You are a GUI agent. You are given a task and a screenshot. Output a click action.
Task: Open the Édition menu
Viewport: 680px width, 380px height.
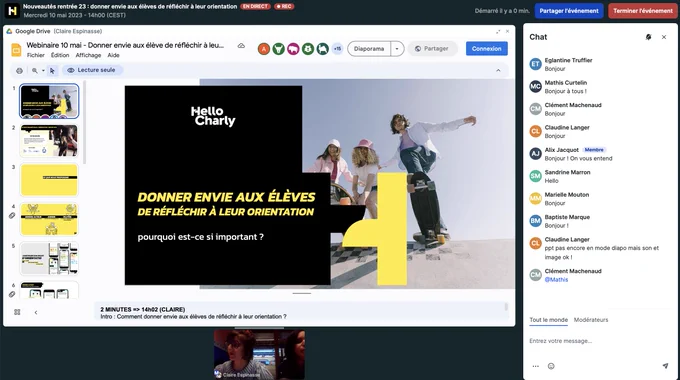click(x=60, y=55)
